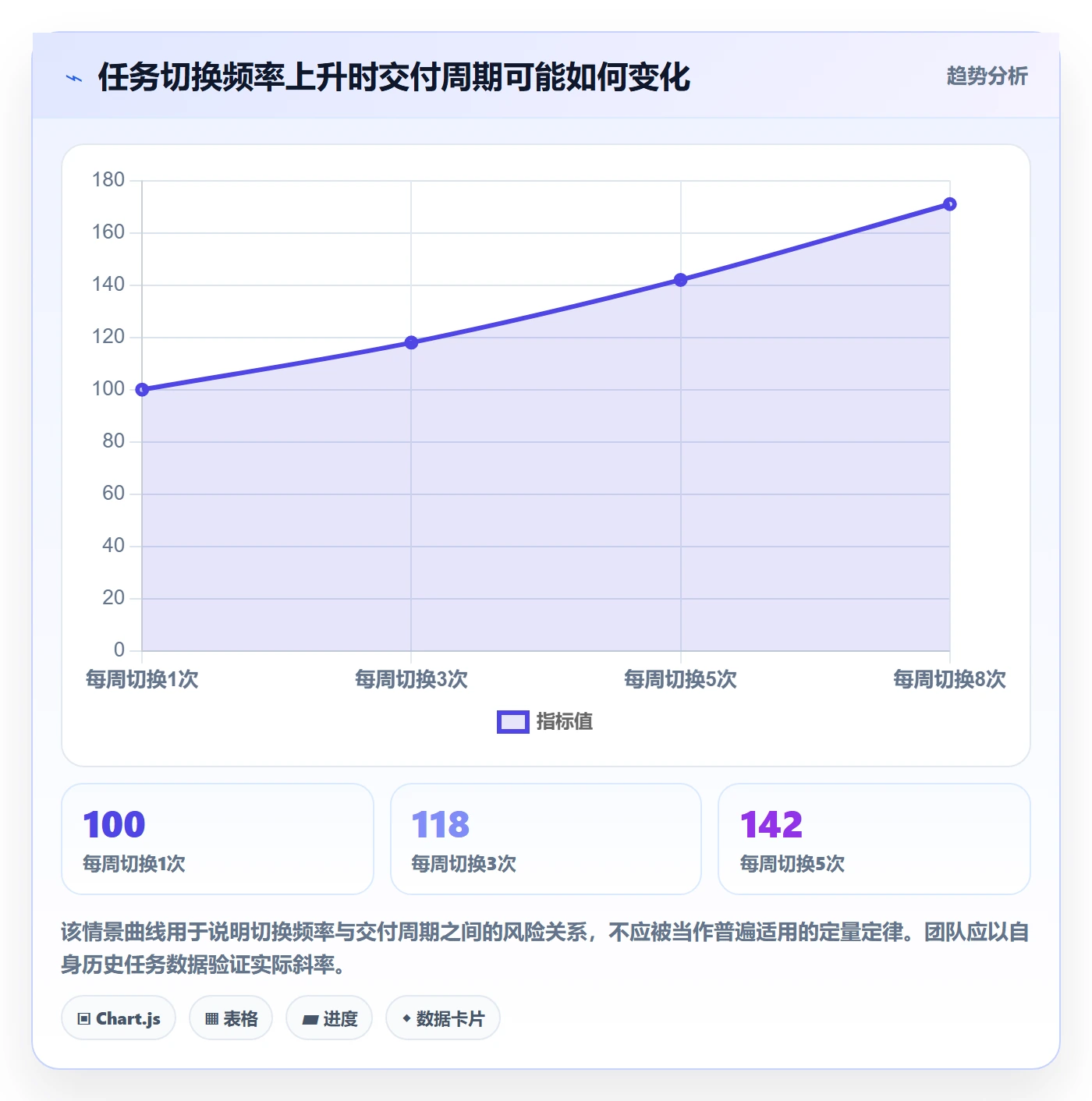The width and height of the screenshot is (1092, 1101).
Task: Click the x-axis label 每周切换1次
Action: pyautogui.click(x=142, y=679)
